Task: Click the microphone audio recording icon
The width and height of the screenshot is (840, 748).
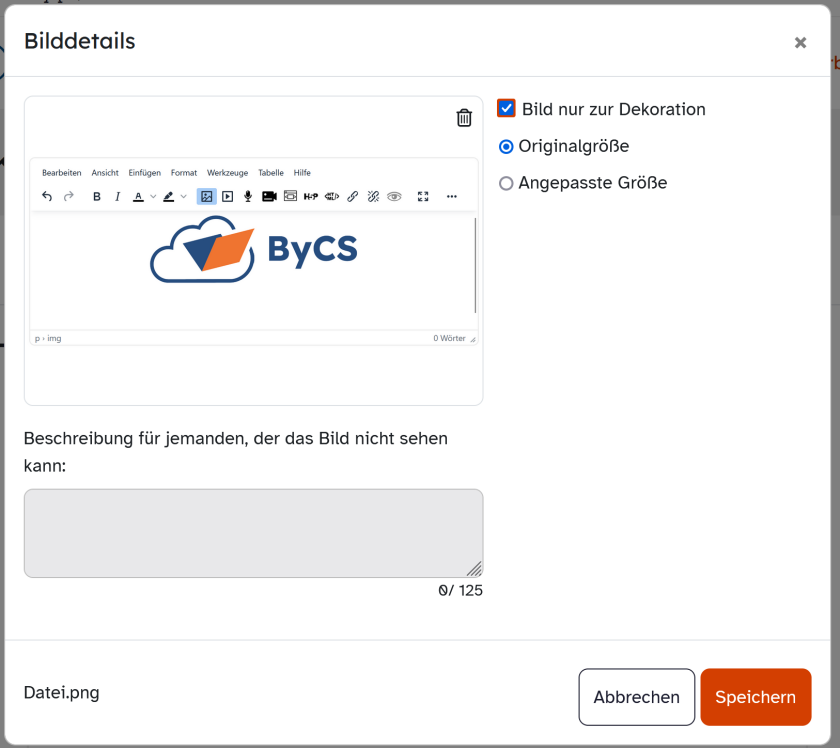Action: point(247,196)
